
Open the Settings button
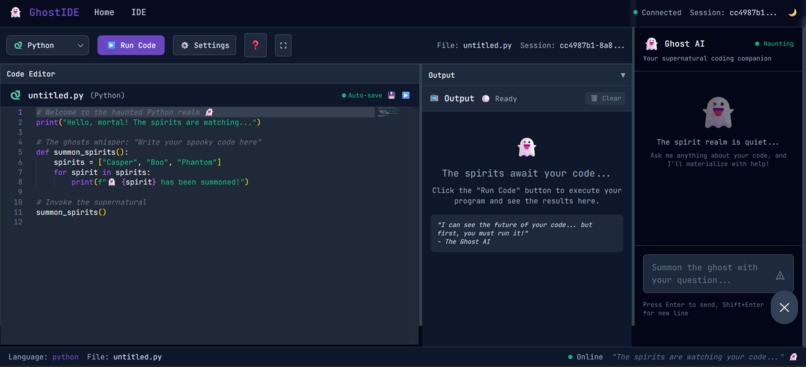205,45
